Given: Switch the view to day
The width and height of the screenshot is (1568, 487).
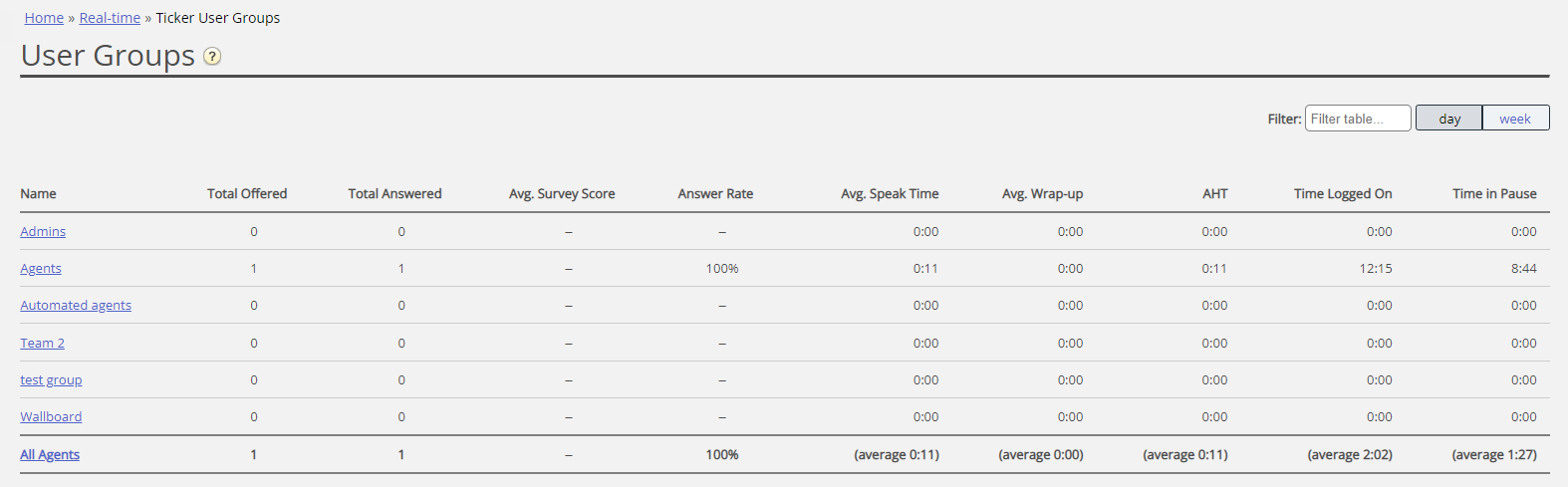Looking at the screenshot, I should pyautogui.click(x=1448, y=119).
